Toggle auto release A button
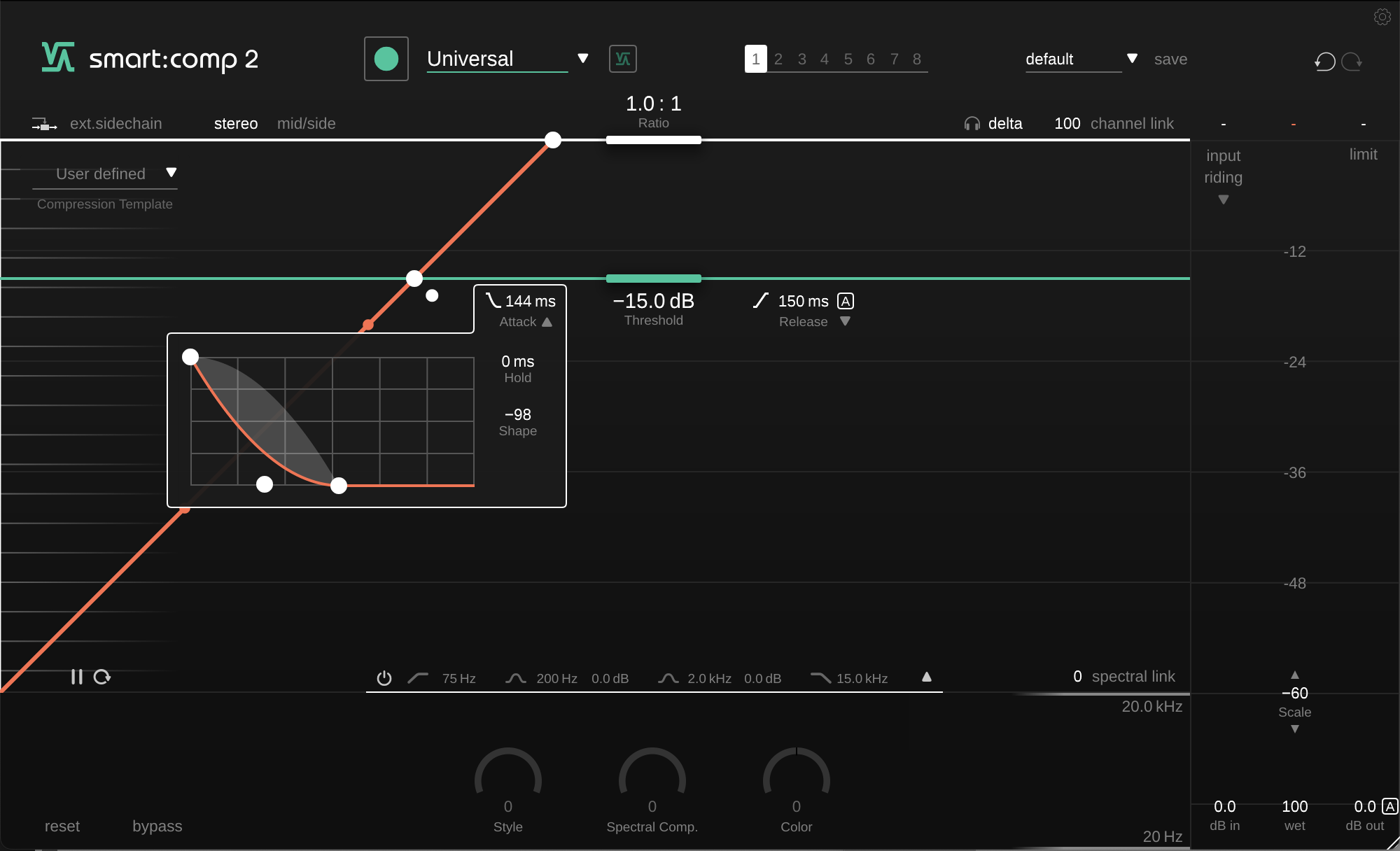This screenshot has height=851, width=1400. tap(846, 301)
